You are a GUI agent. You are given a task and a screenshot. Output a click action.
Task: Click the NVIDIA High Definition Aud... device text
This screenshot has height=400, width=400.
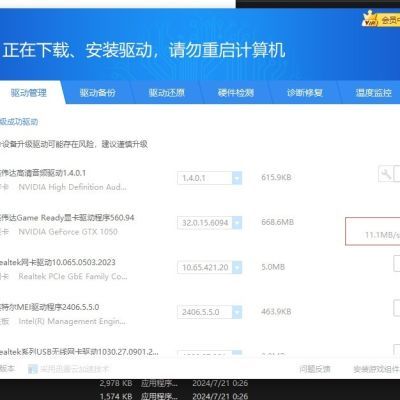click(x=73, y=187)
